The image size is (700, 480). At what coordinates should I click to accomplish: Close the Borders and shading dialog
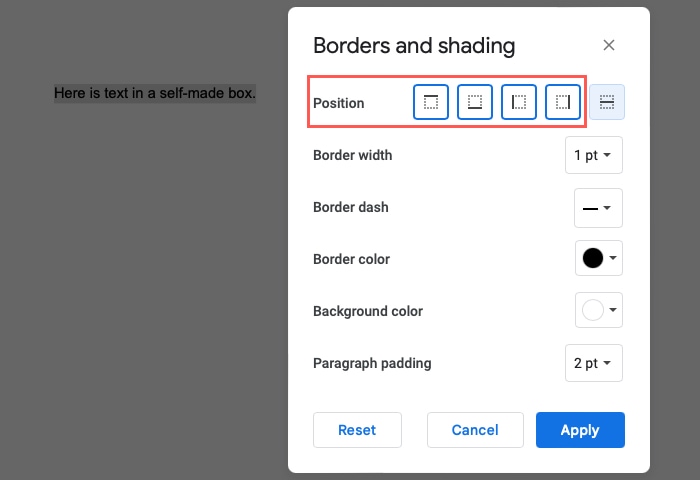[x=609, y=45]
